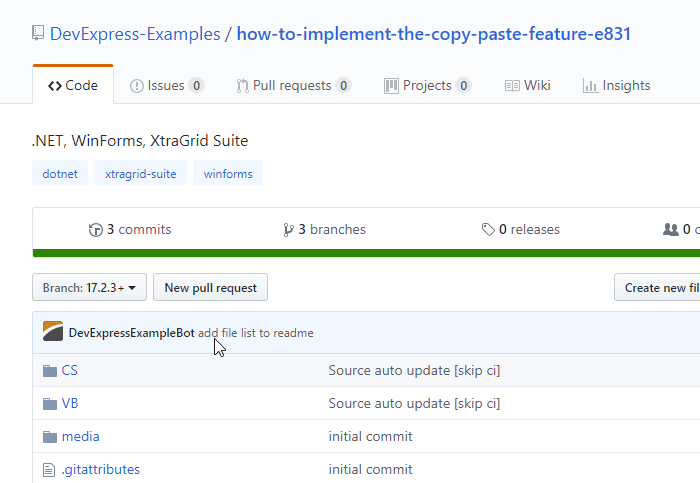Click the CS folder icon

pyautogui.click(x=50, y=371)
